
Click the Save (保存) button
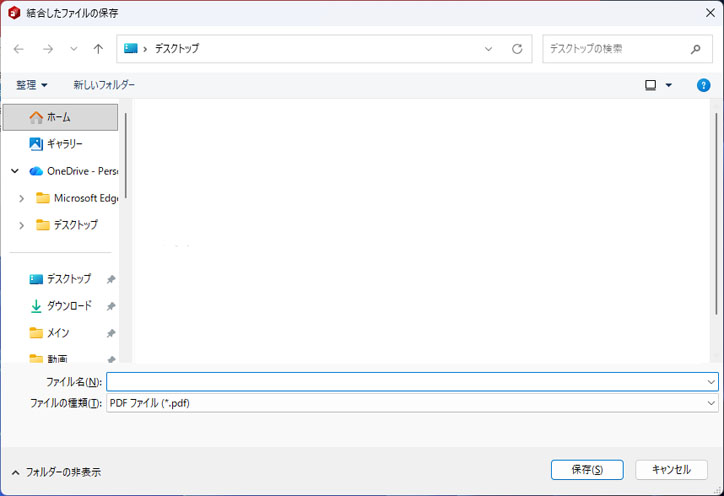point(587,470)
